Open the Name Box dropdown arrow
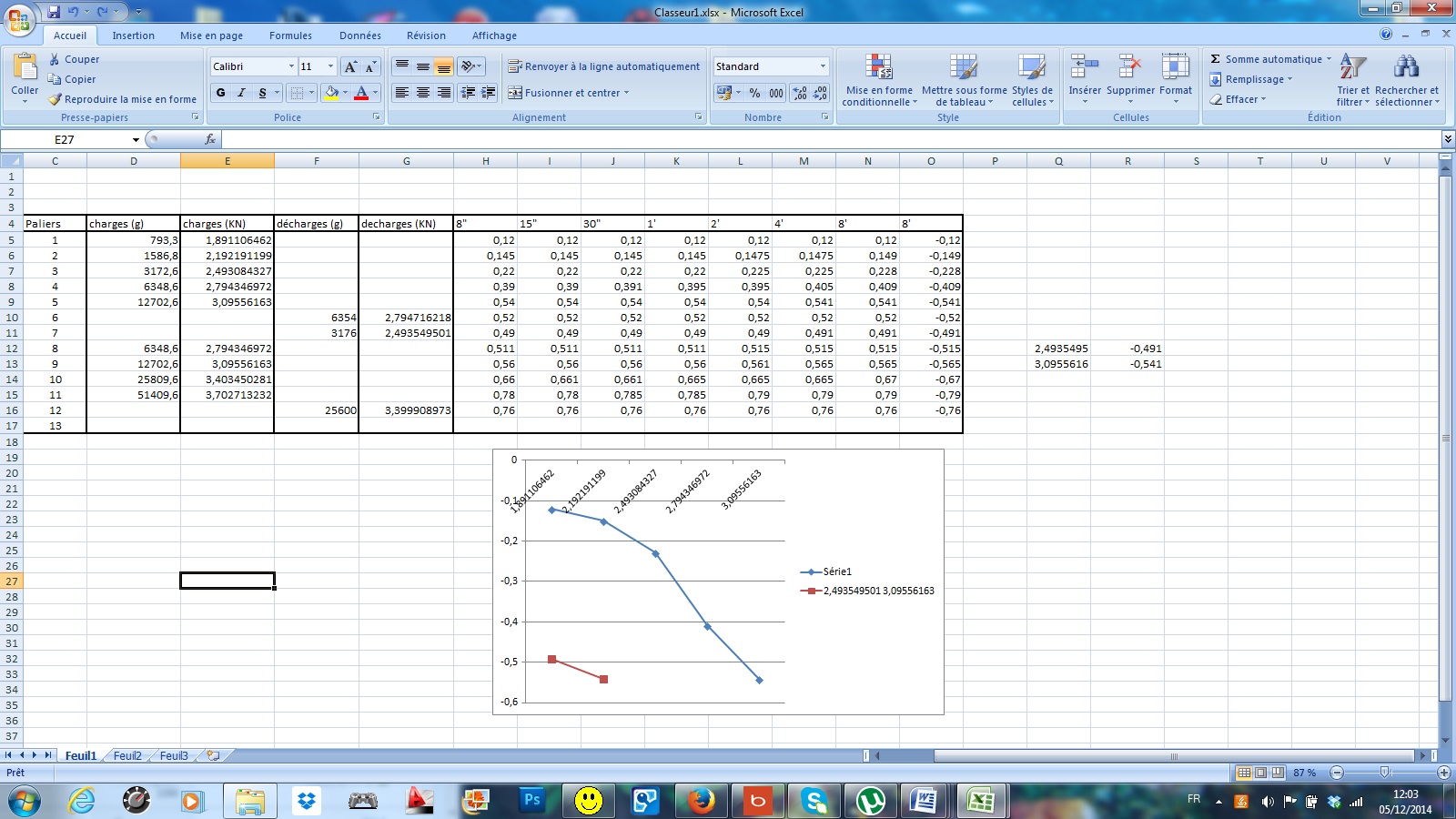 tap(136, 139)
